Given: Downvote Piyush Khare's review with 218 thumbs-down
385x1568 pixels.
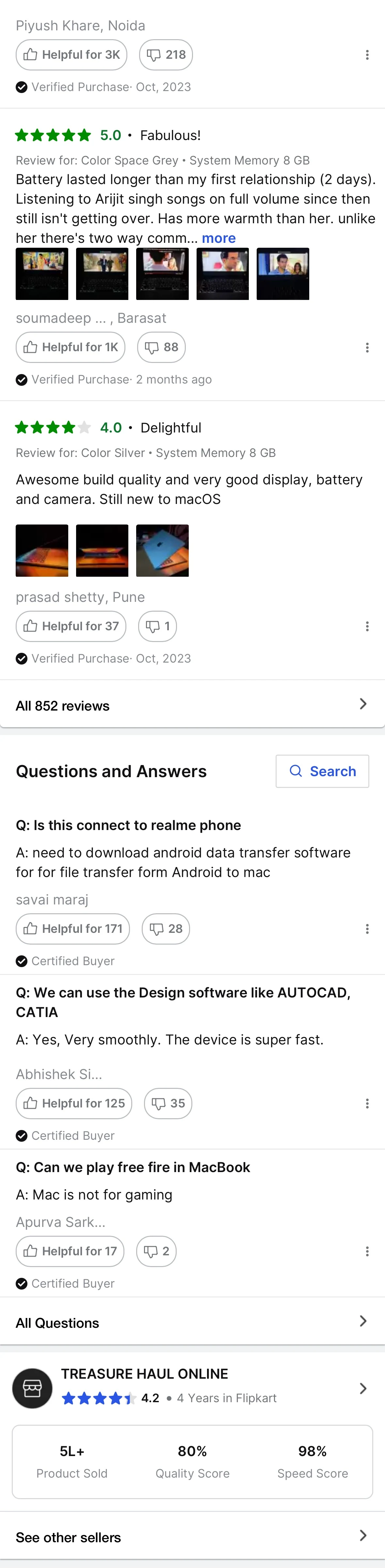Looking at the screenshot, I should pos(166,55).
